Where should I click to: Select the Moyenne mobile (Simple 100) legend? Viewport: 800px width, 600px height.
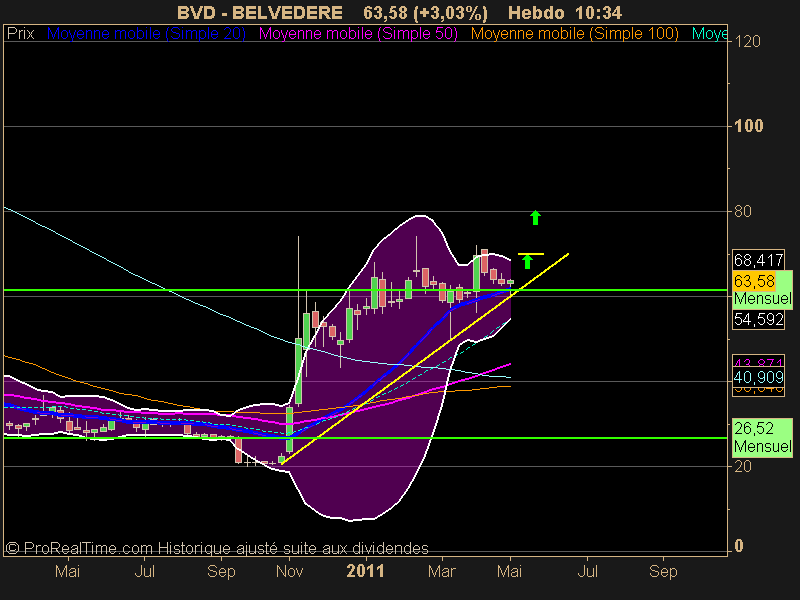[574, 34]
